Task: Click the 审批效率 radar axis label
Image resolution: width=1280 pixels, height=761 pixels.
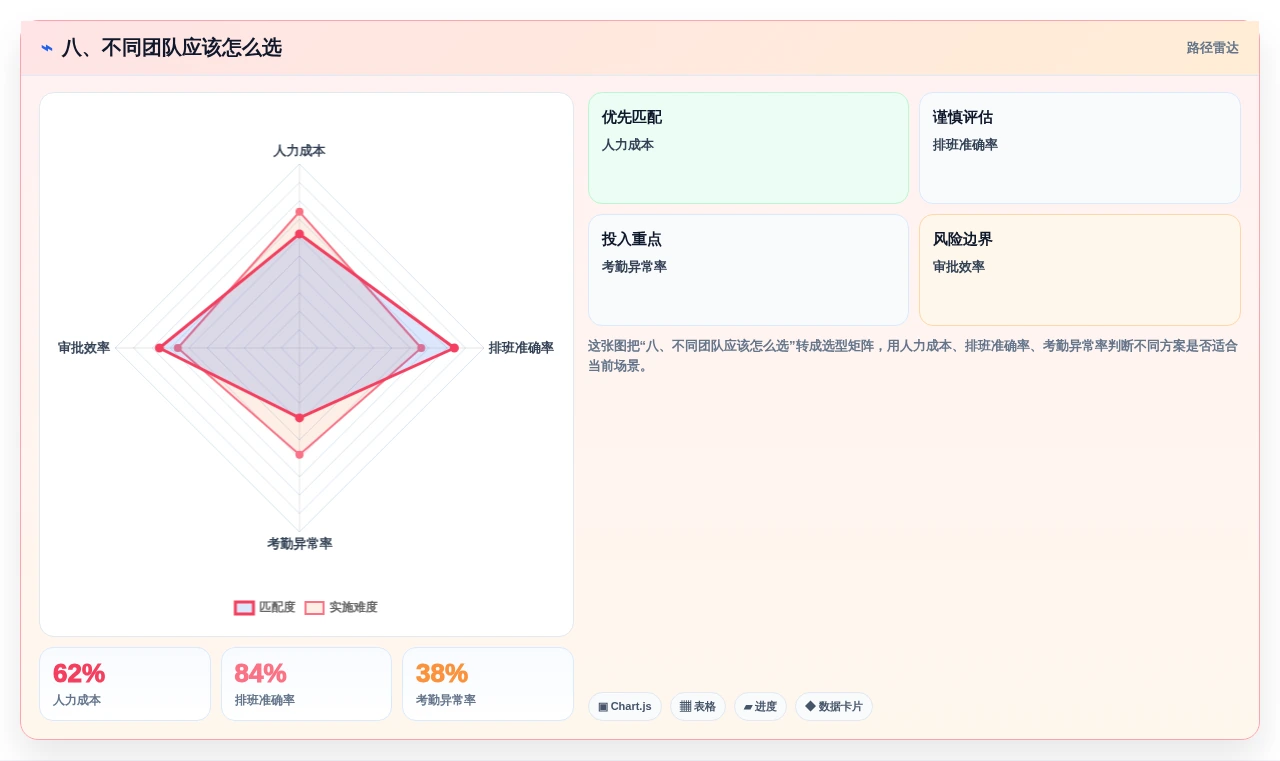Action: tap(84, 348)
